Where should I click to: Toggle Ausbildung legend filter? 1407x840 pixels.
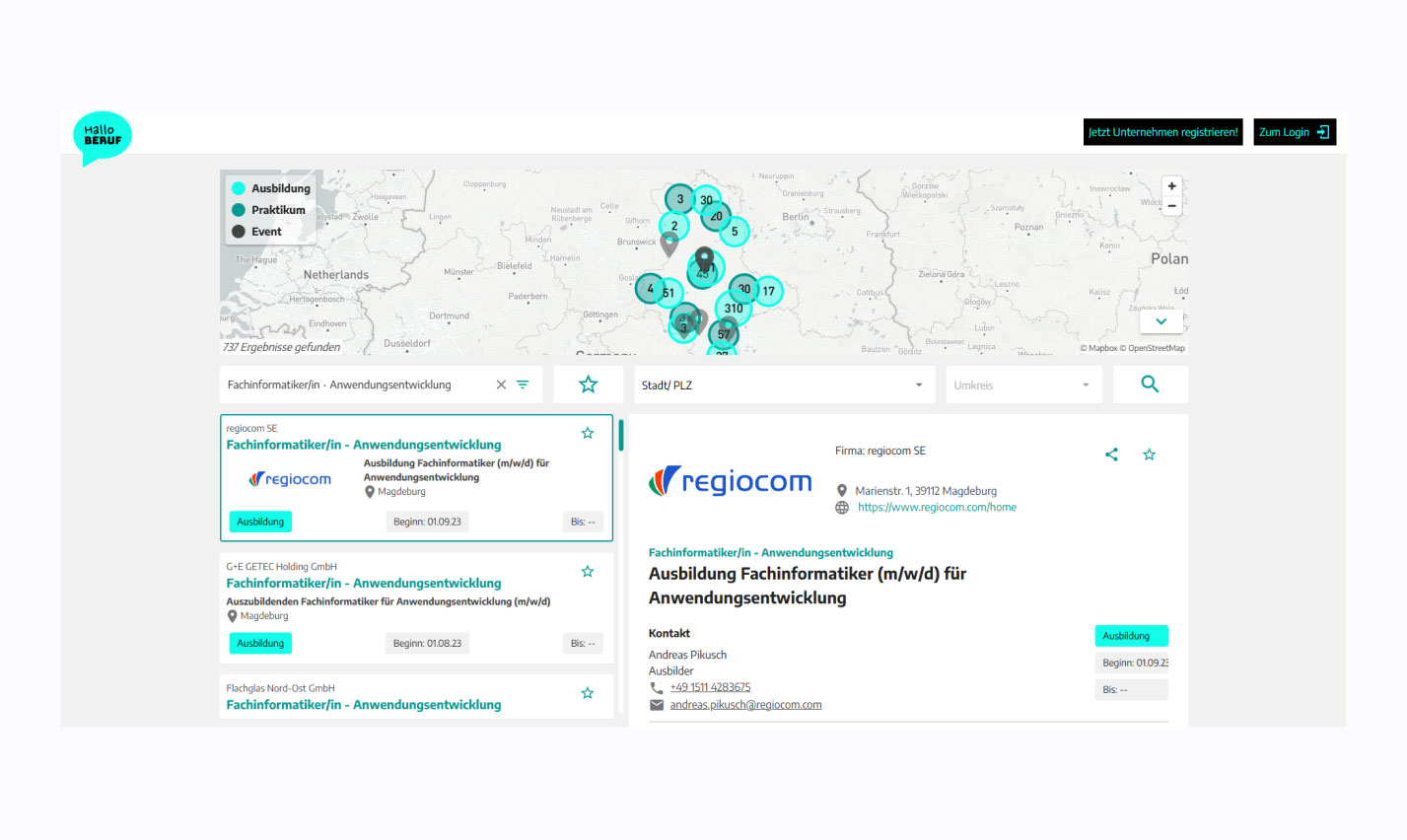tap(271, 188)
